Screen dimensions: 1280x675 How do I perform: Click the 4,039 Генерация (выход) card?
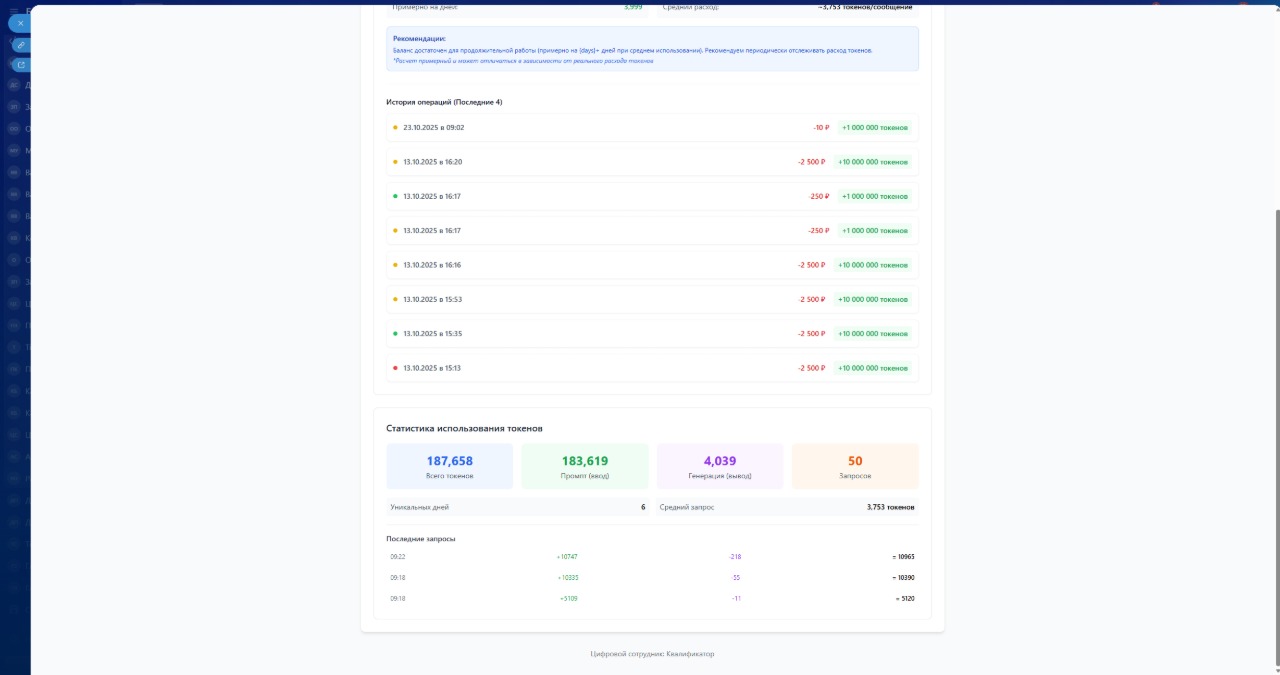click(720, 466)
